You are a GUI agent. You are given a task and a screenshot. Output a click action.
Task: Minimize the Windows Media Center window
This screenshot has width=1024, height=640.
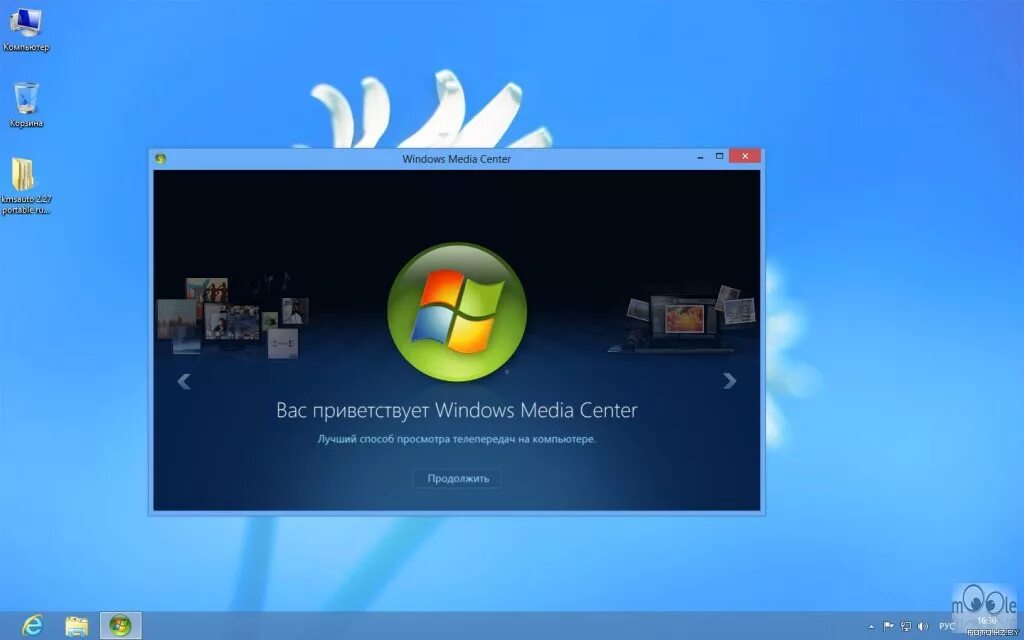[700, 157]
